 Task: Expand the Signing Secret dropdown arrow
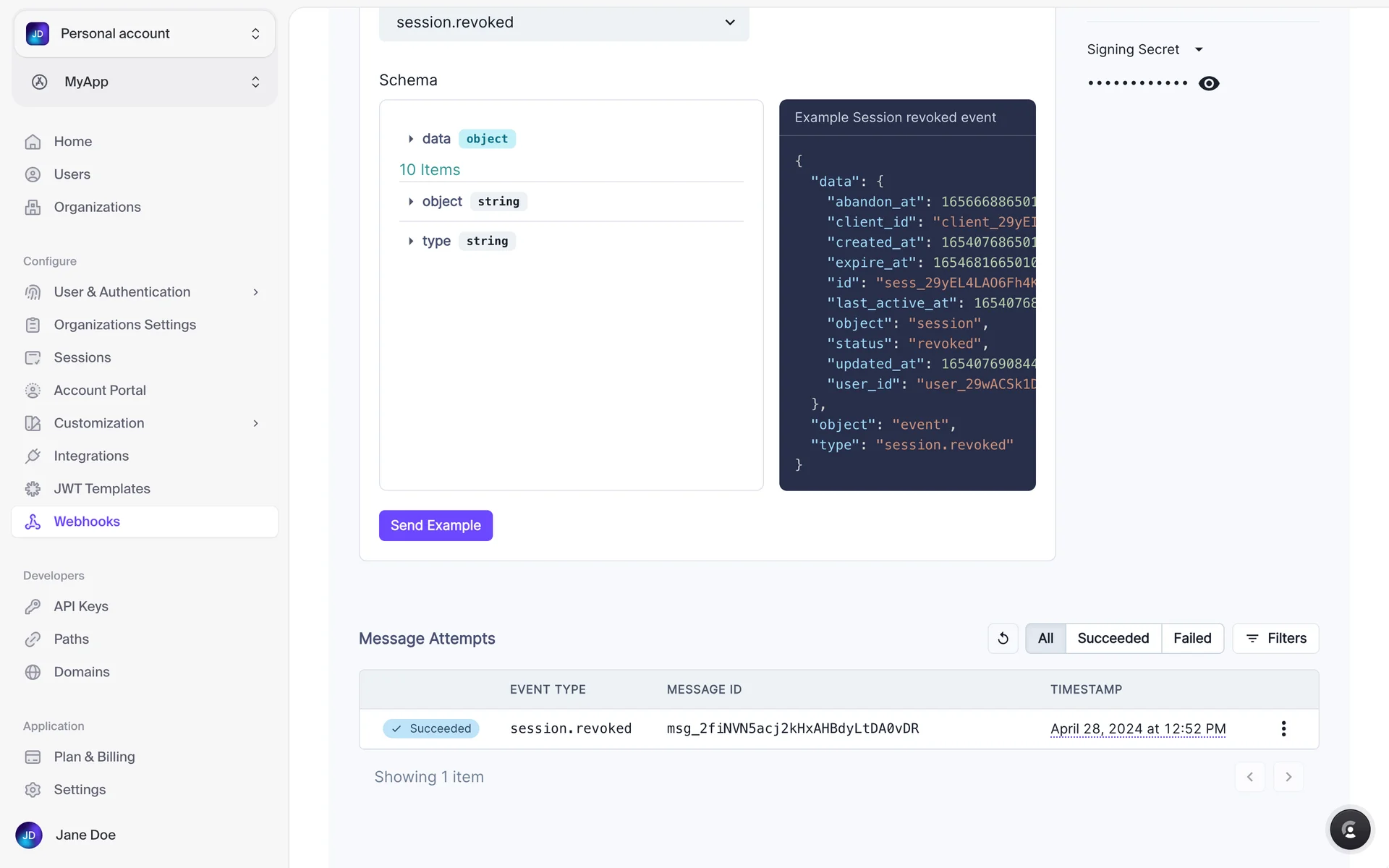coord(1199,49)
